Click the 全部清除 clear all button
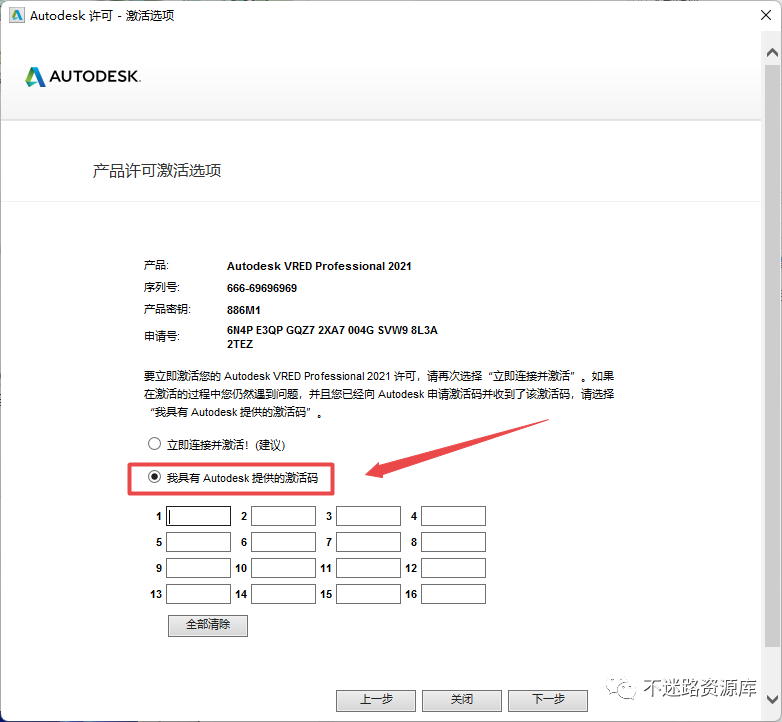 coord(208,625)
